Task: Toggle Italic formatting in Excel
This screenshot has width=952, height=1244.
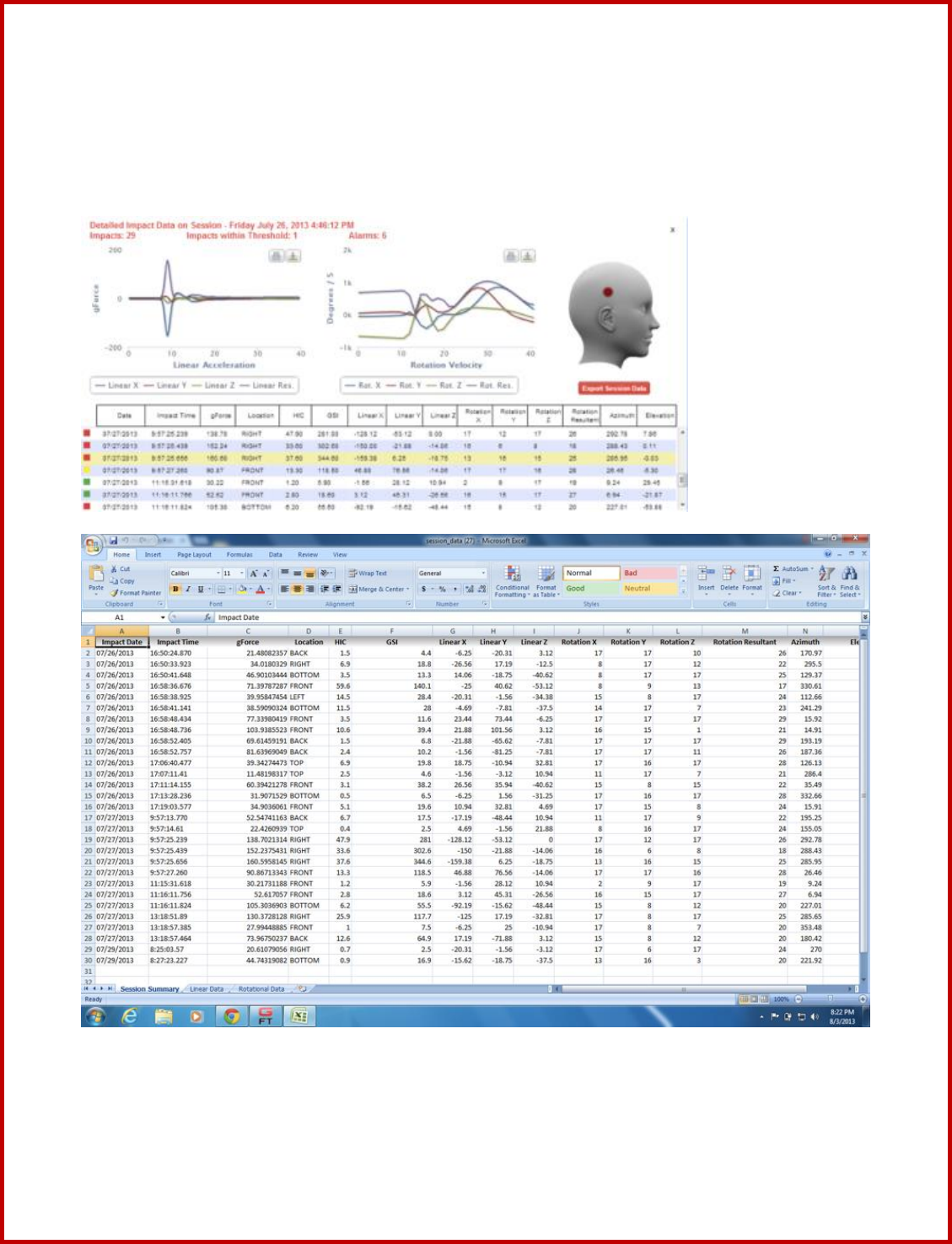Action: point(187,590)
